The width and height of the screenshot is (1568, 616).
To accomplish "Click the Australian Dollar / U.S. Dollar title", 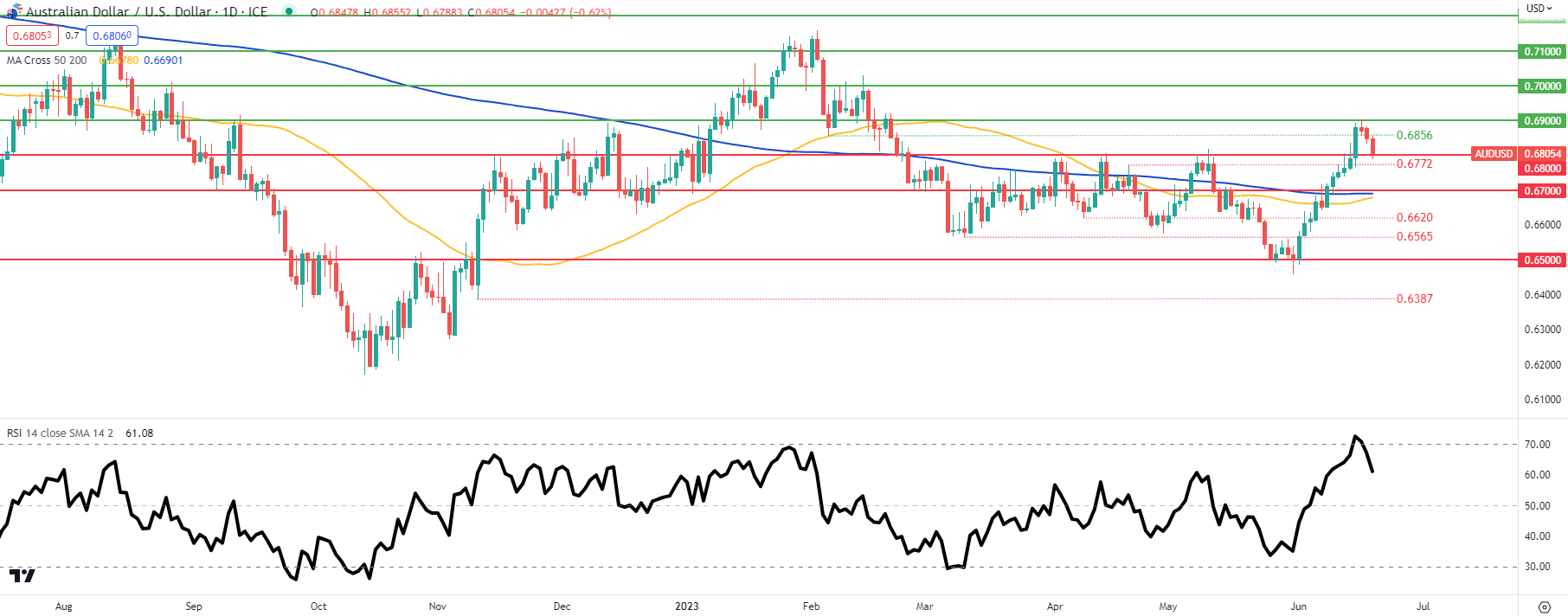I will [x=120, y=12].
